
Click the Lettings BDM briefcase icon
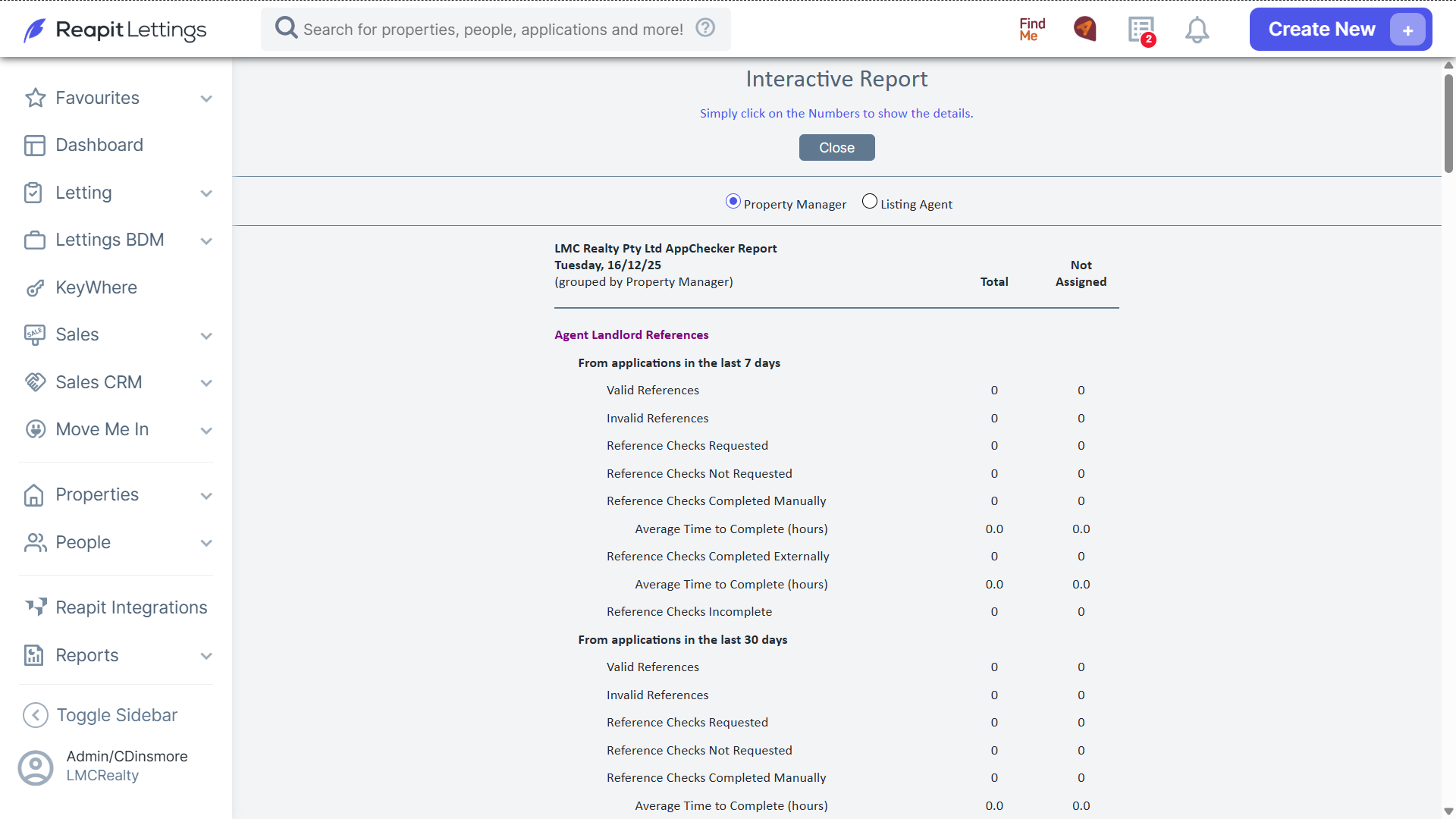point(35,240)
